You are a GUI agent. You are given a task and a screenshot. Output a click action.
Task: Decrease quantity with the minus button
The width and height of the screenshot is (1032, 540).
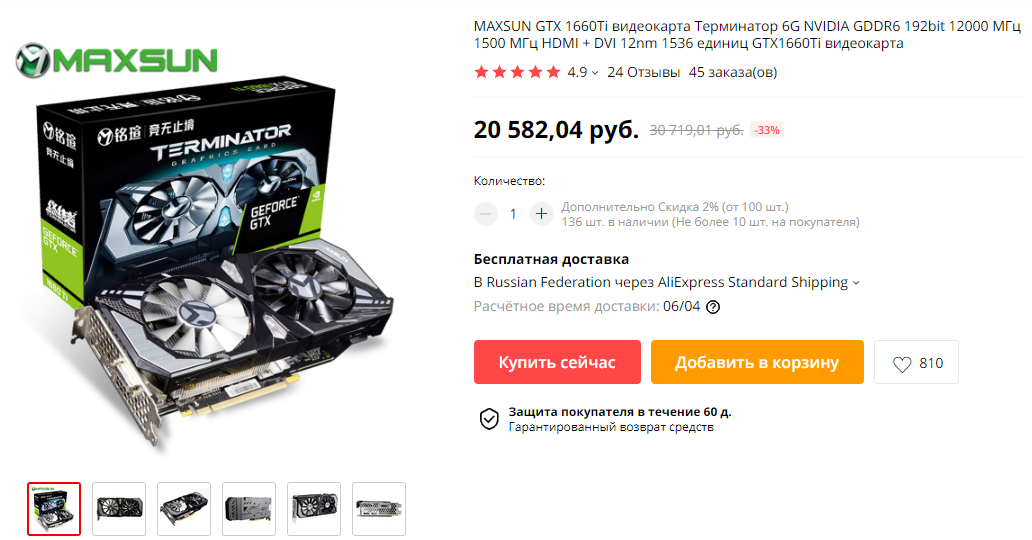(486, 213)
